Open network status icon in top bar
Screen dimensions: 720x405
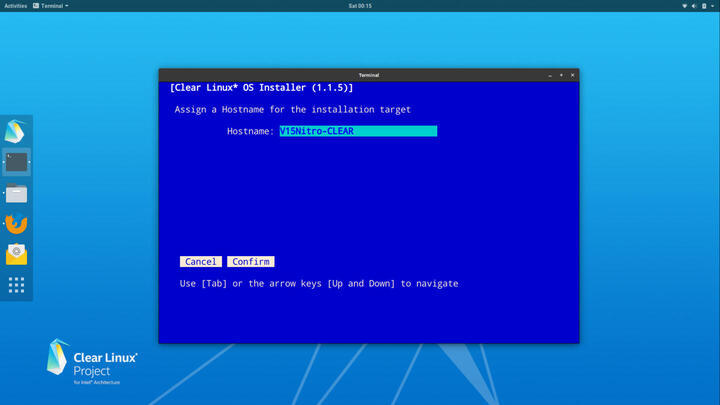click(684, 6)
